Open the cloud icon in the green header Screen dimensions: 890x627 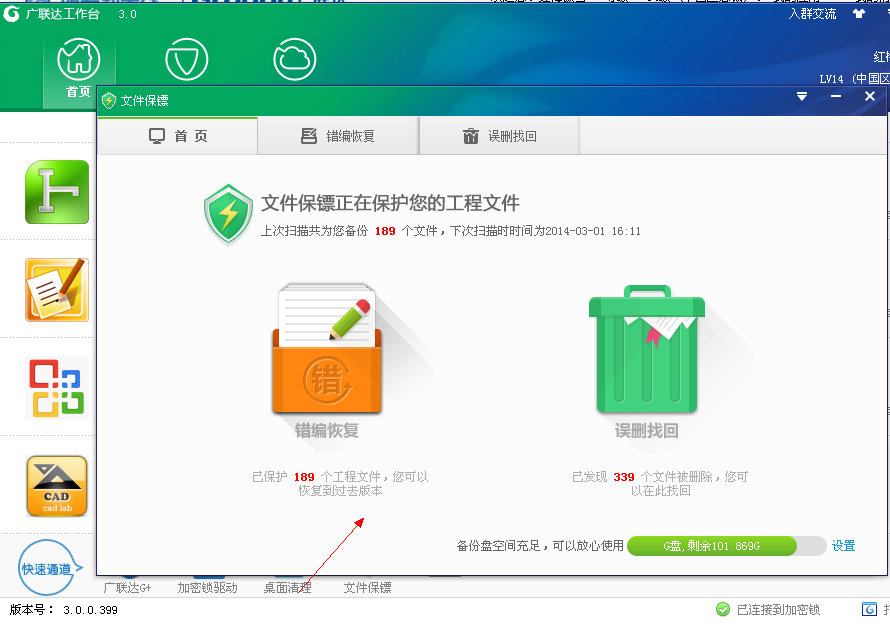295,60
